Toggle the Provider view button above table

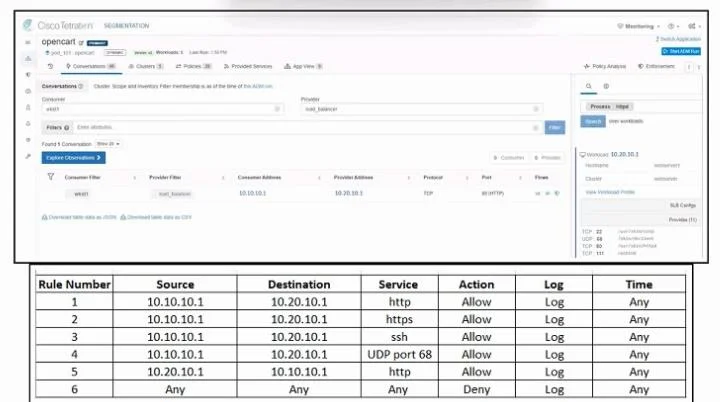click(548, 158)
